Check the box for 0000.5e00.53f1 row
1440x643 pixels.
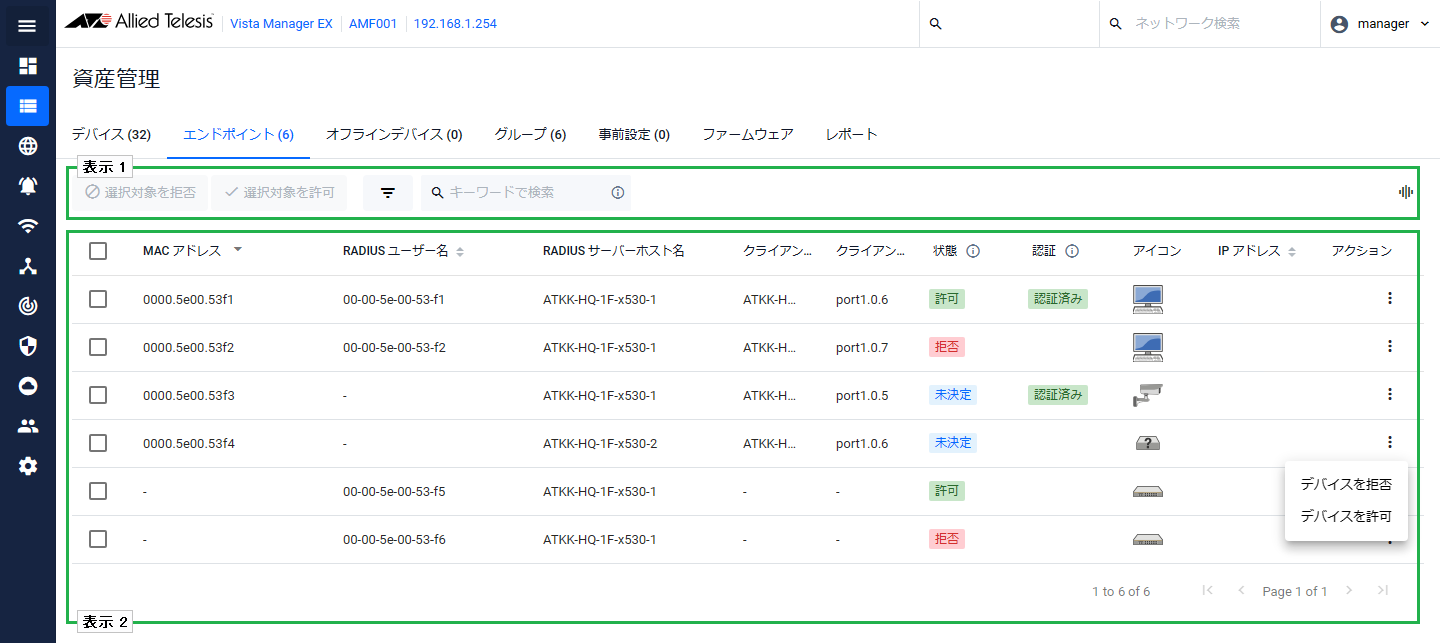98,299
